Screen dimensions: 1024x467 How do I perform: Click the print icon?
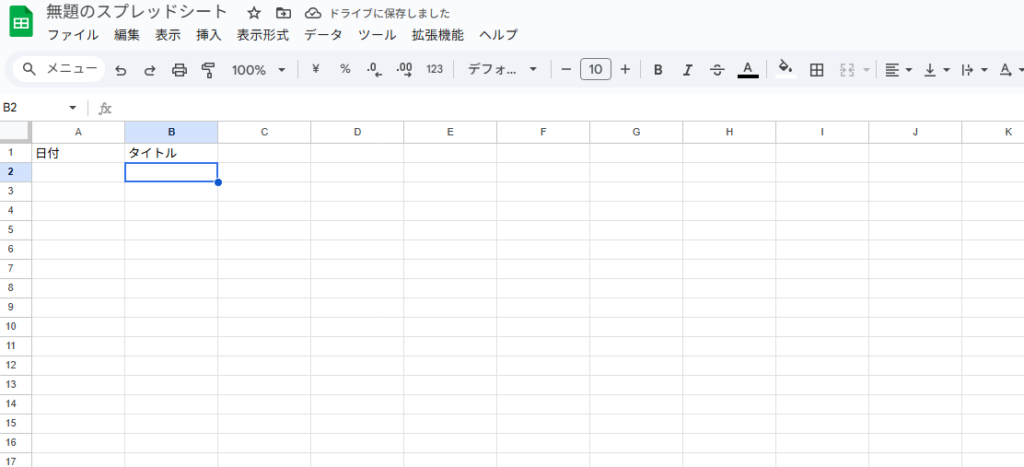[x=180, y=70]
